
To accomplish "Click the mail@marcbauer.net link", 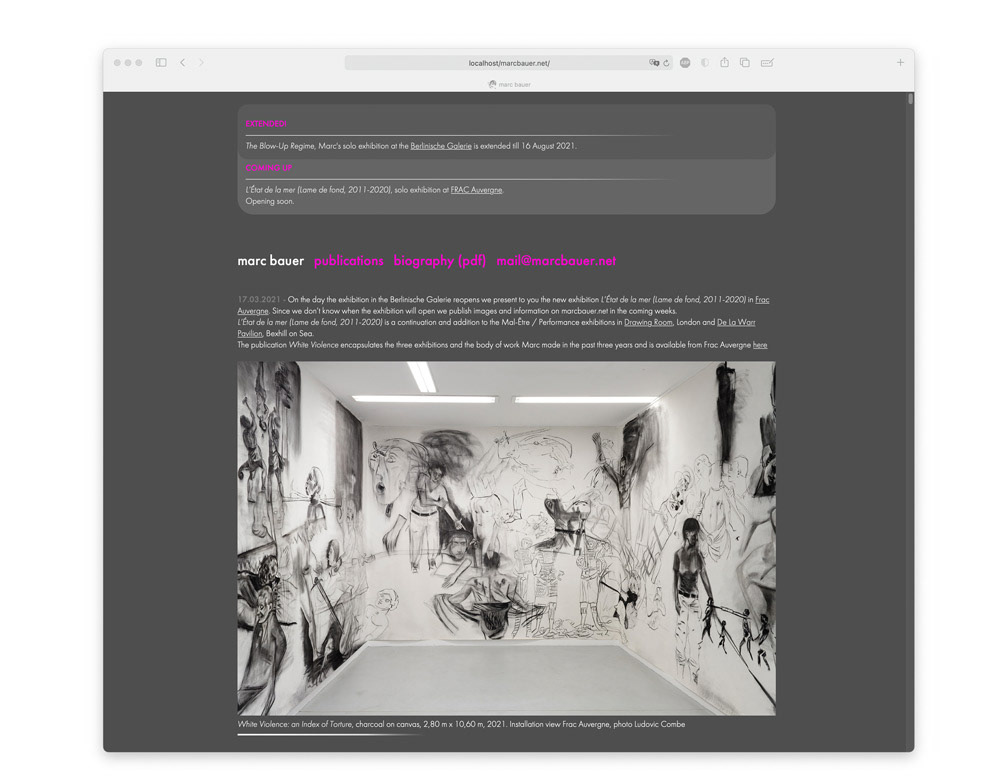I will (556, 260).
